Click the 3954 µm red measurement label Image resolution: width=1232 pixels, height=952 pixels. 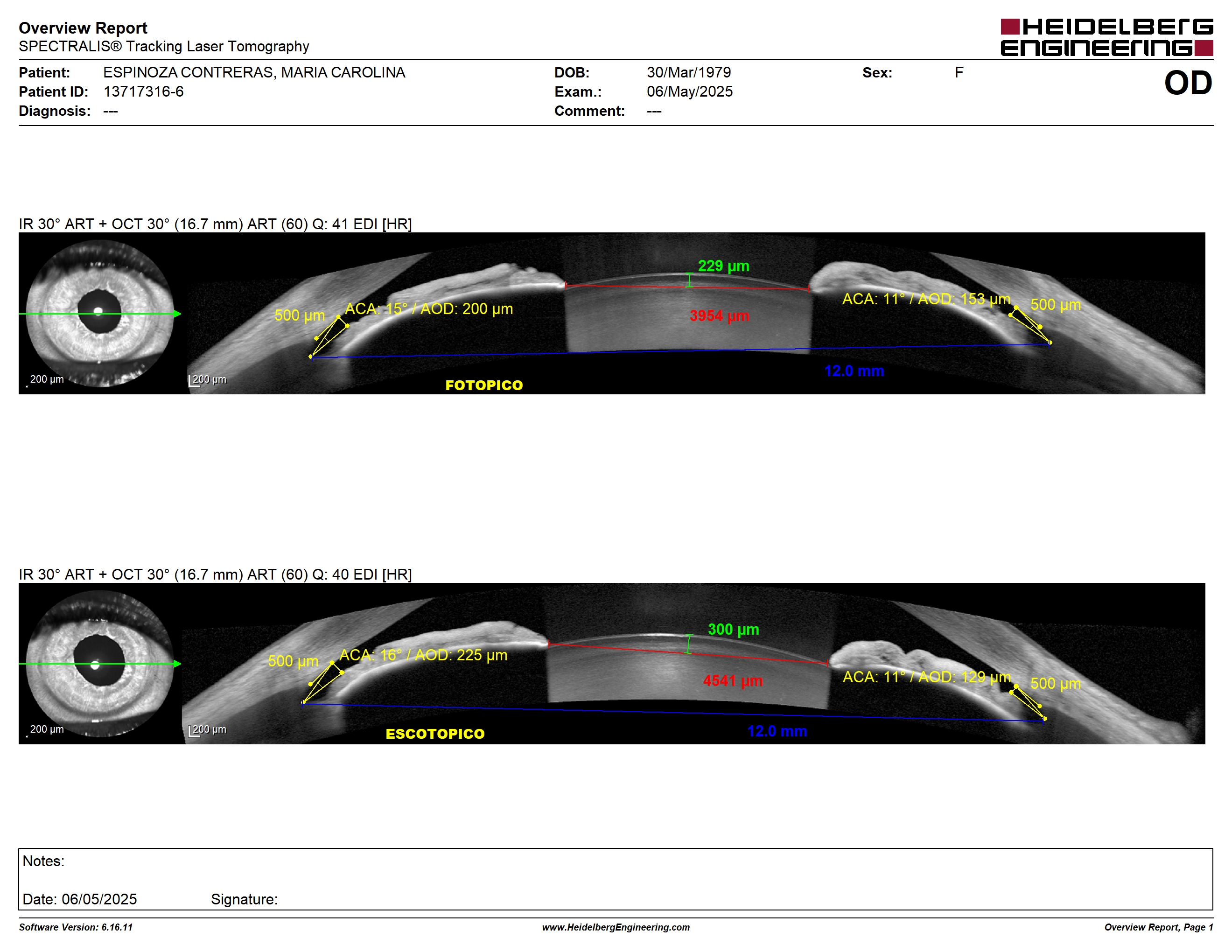719,316
